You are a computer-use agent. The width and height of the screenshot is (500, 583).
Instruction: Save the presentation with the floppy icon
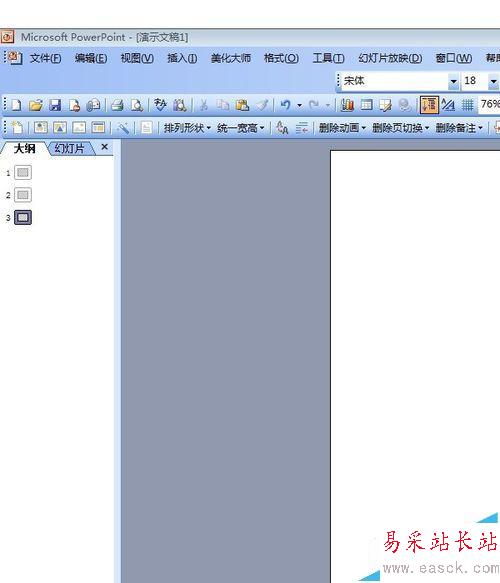[55, 105]
